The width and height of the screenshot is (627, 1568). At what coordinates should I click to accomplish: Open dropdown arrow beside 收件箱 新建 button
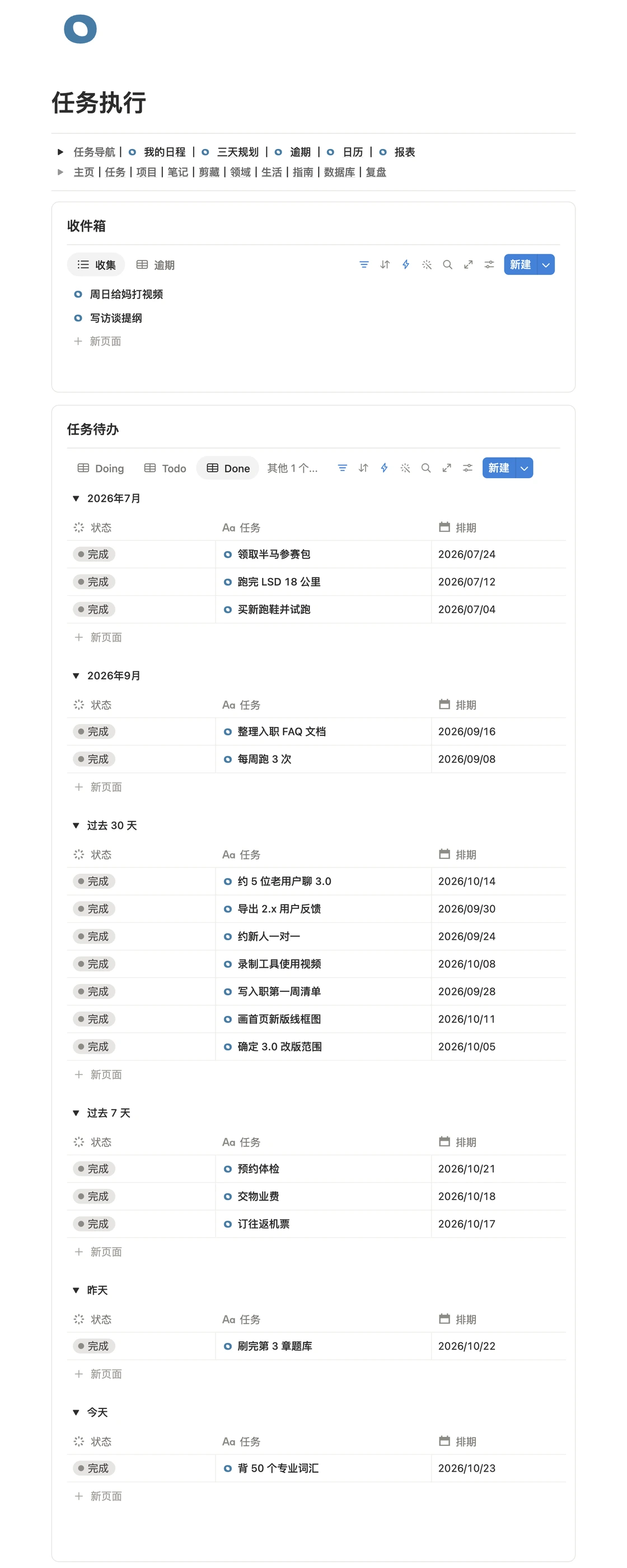tap(546, 264)
